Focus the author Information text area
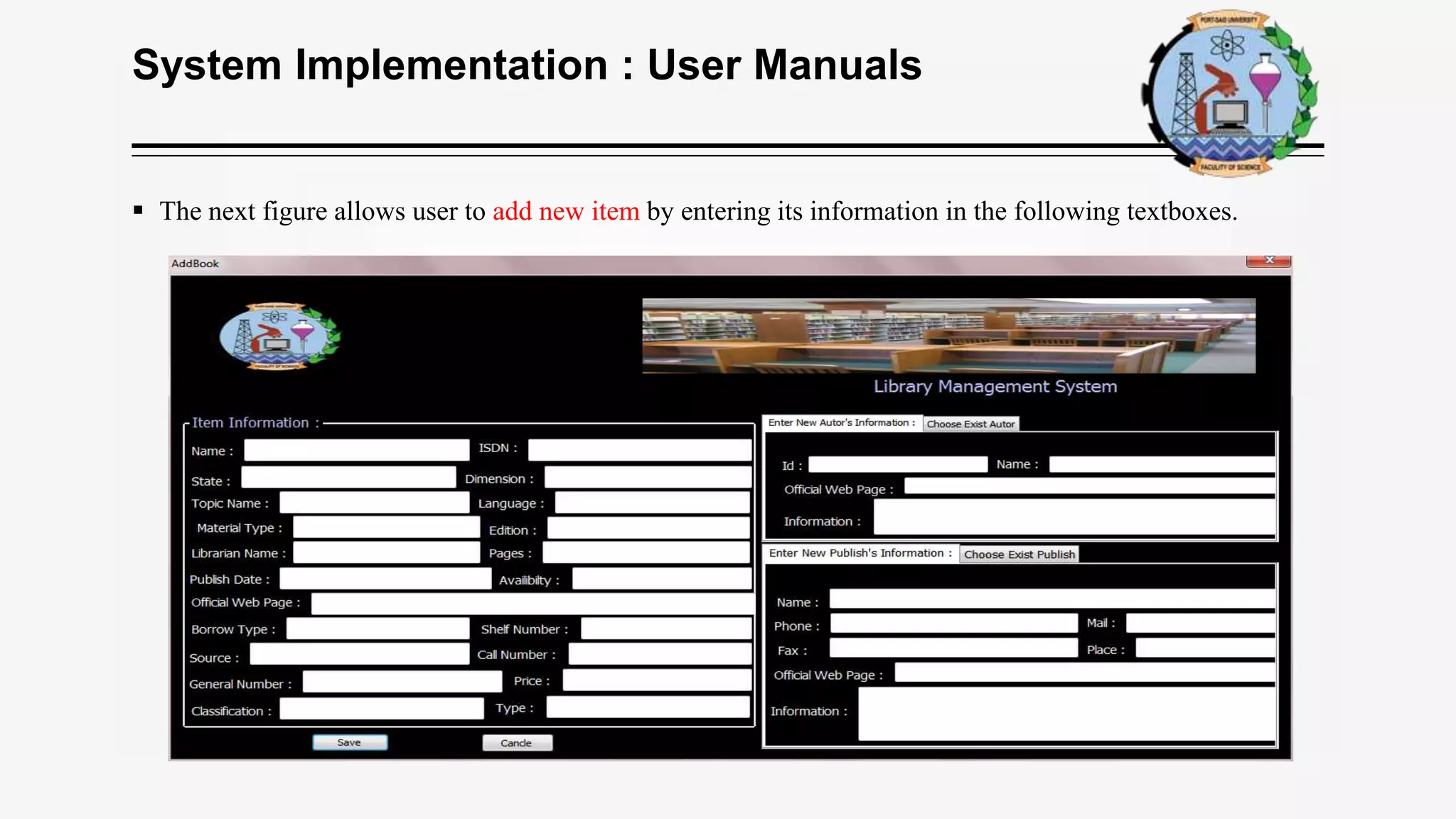1456x819 pixels. coord(1074,517)
